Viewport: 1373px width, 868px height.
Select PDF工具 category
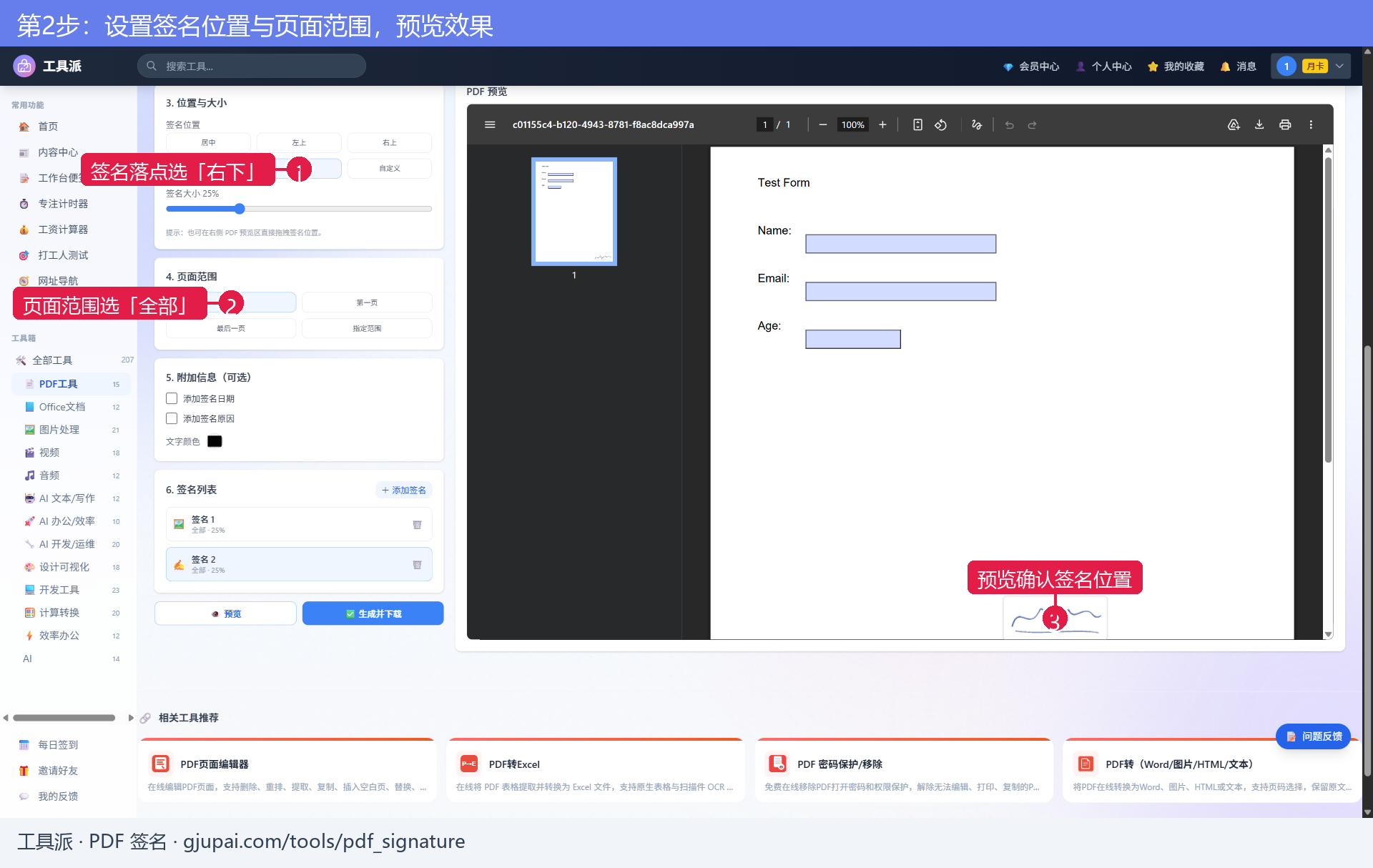point(72,384)
